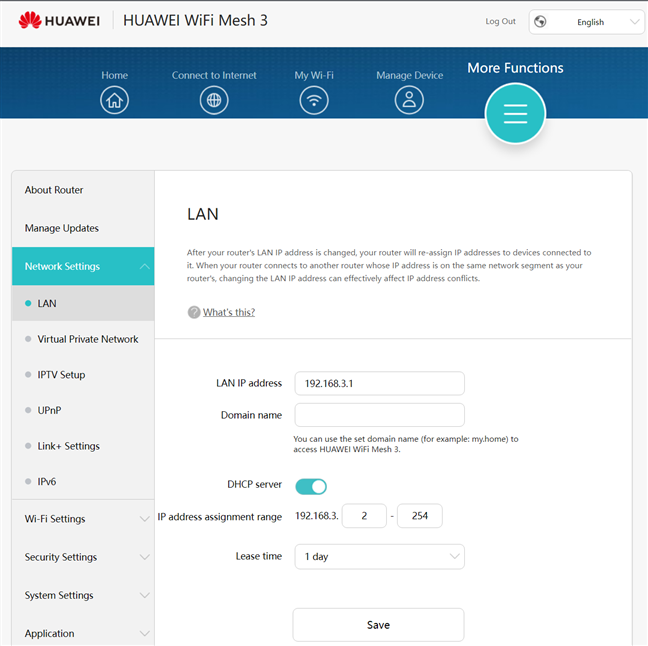Select LAN in the sidebar
This screenshot has height=646, width=648.
(x=83, y=303)
